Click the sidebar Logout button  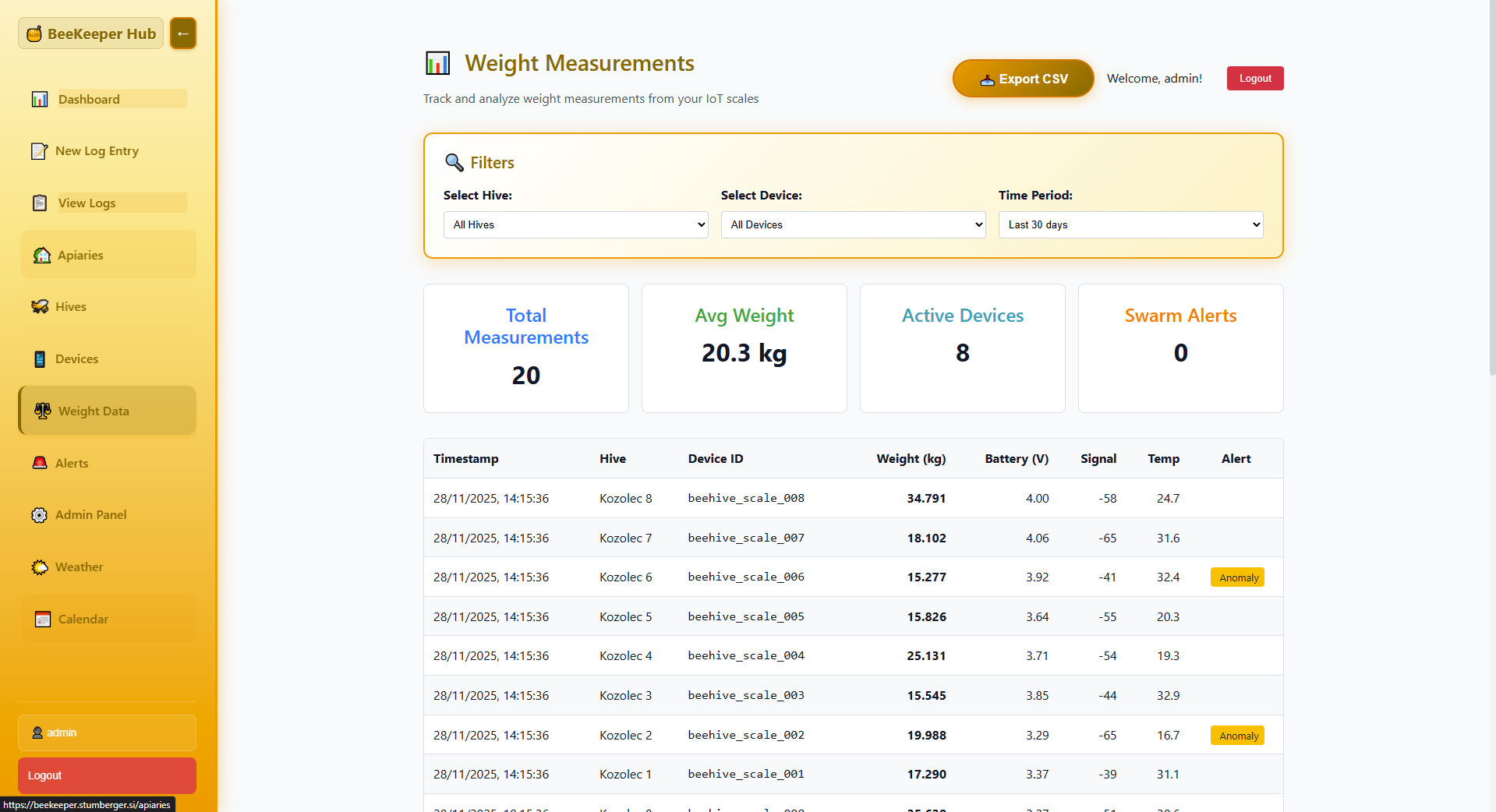(107, 775)
